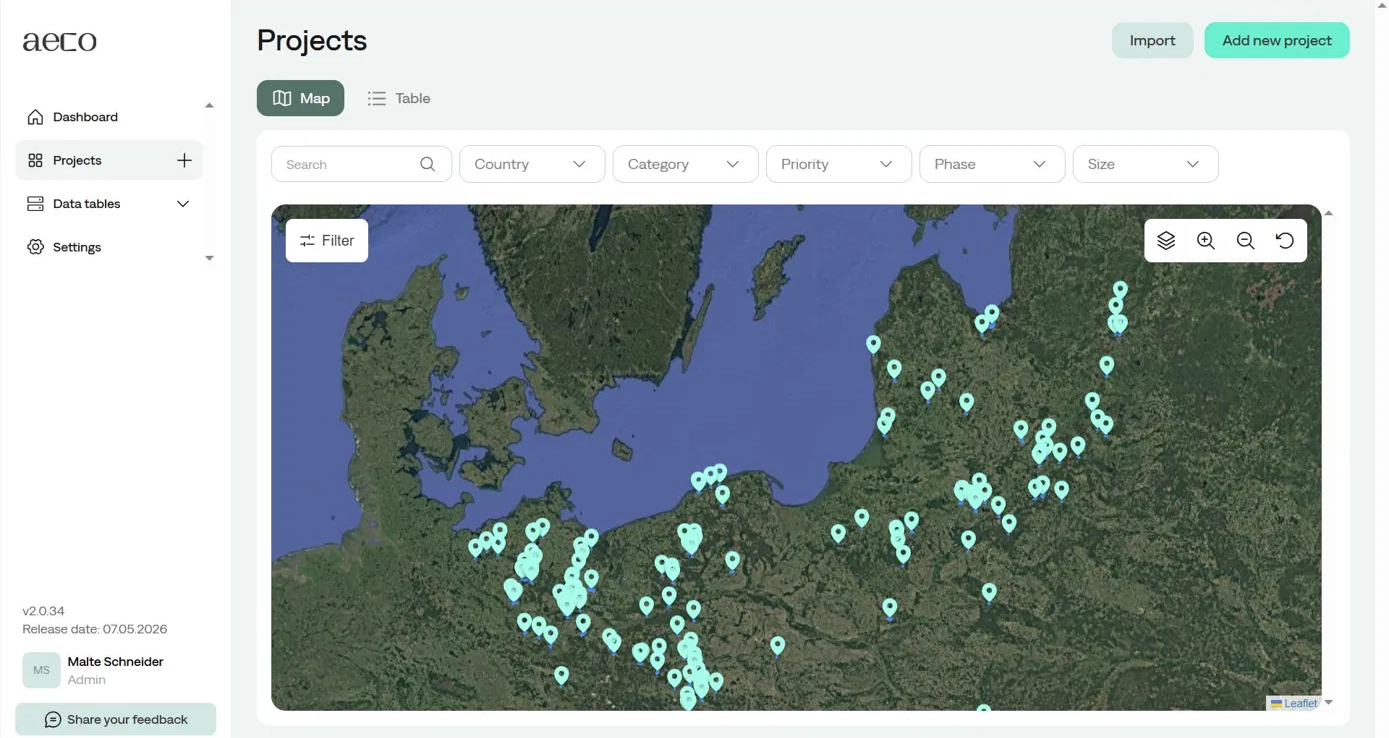Click the Dashboard home icon

pyautogui.click(x=35, y=117)
